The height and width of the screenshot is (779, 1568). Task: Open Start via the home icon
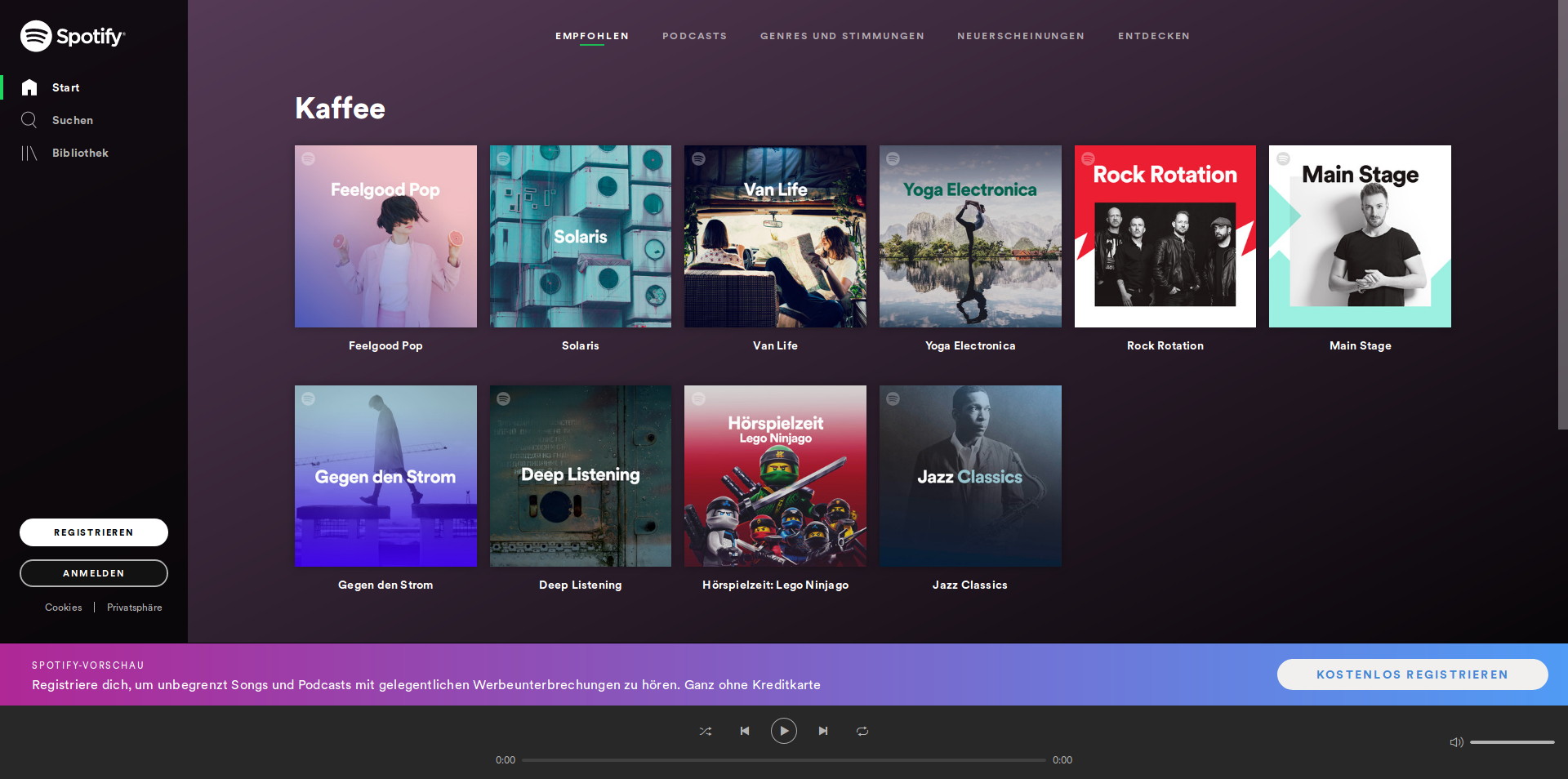click(x=29, y=87)
